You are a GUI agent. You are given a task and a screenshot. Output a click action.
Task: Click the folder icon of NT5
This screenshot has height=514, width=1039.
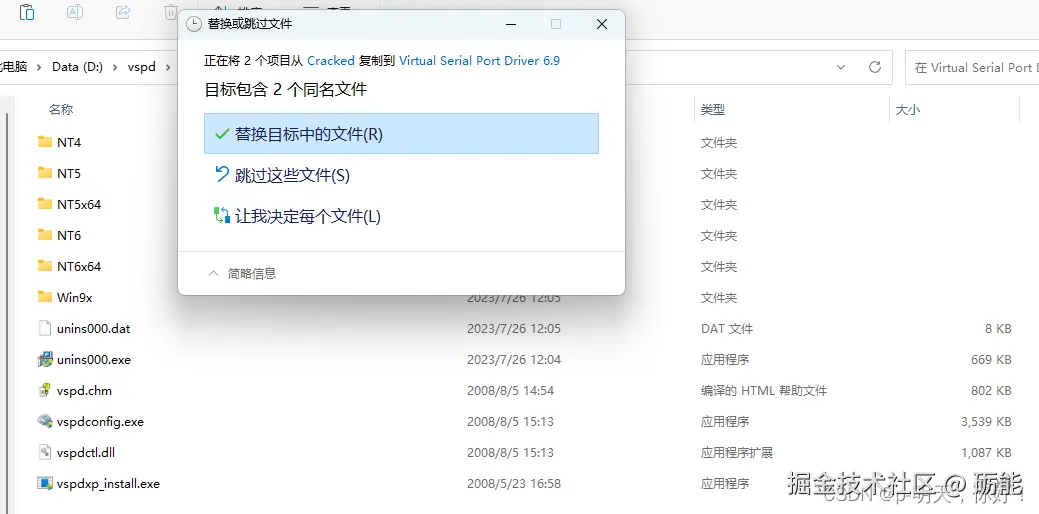point(45,173)
